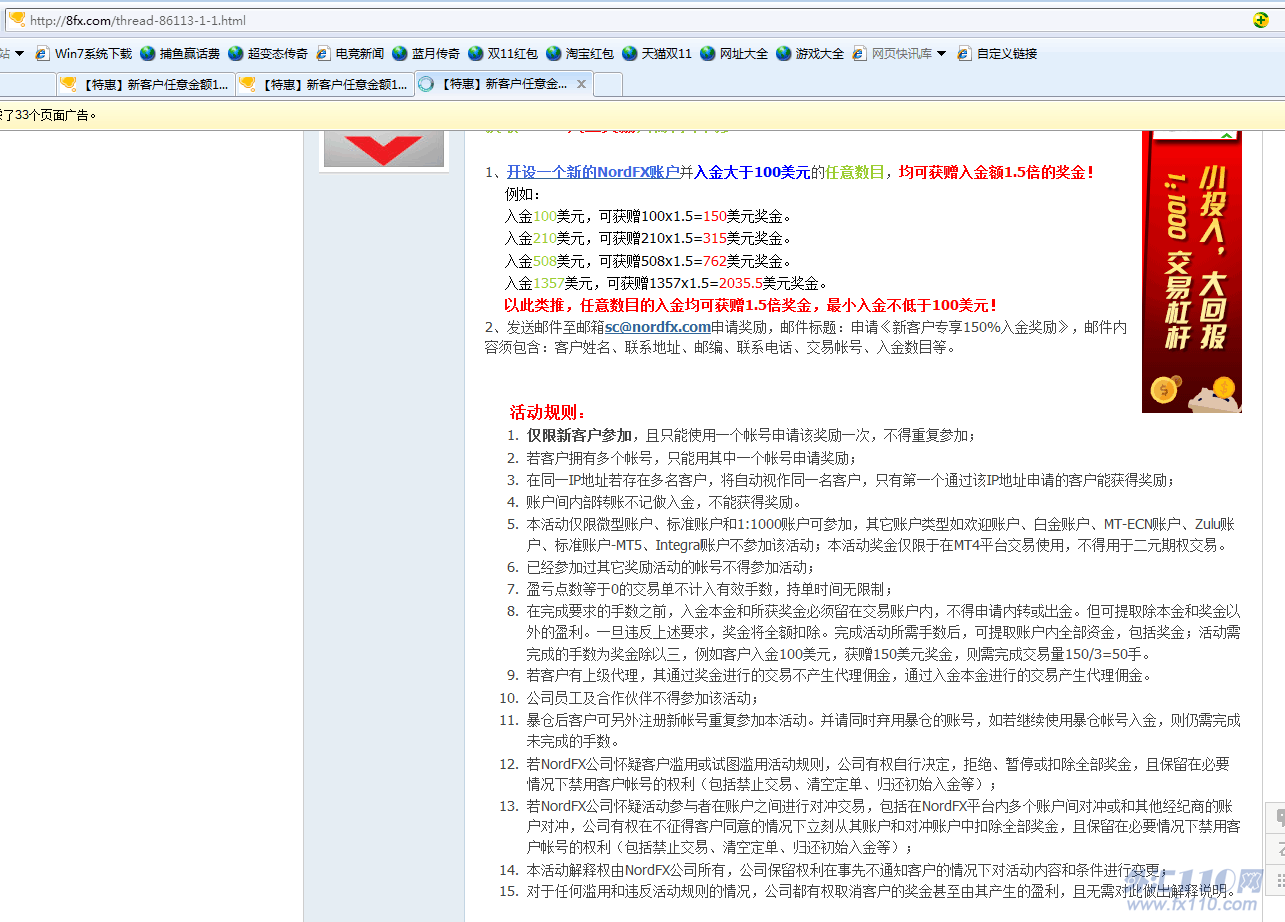
Task: Click rule 10 公司员工及合作伙伴不得参加该活动
Action: pyautogui.click(x=643, y=698)
